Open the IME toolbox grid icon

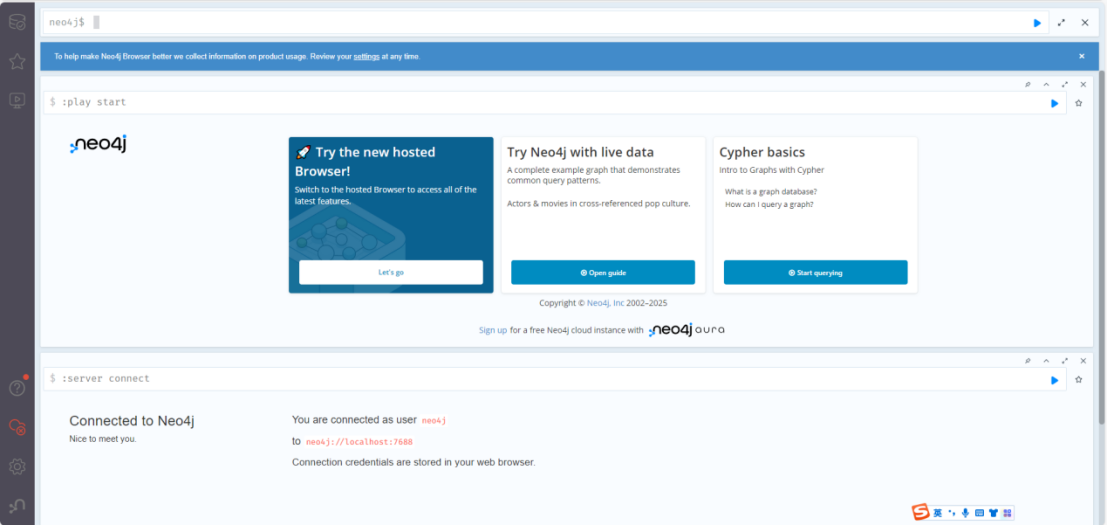(1008, 512)
